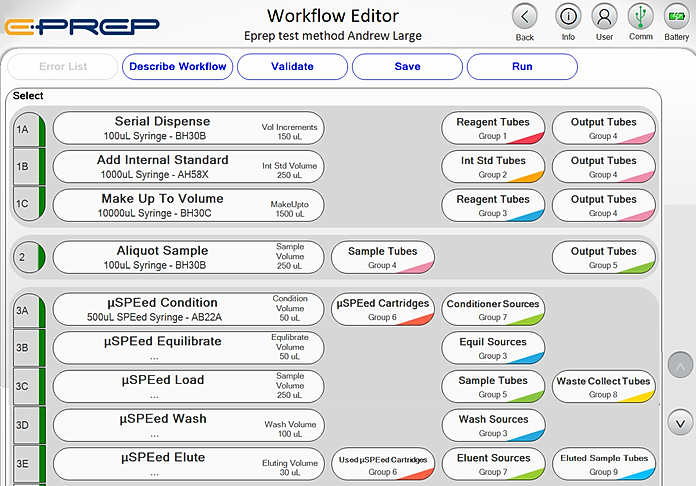Screen dimensions: 696x486
Task: Choose Waste Collect Tubes Group 8
Action: (603, 387)
